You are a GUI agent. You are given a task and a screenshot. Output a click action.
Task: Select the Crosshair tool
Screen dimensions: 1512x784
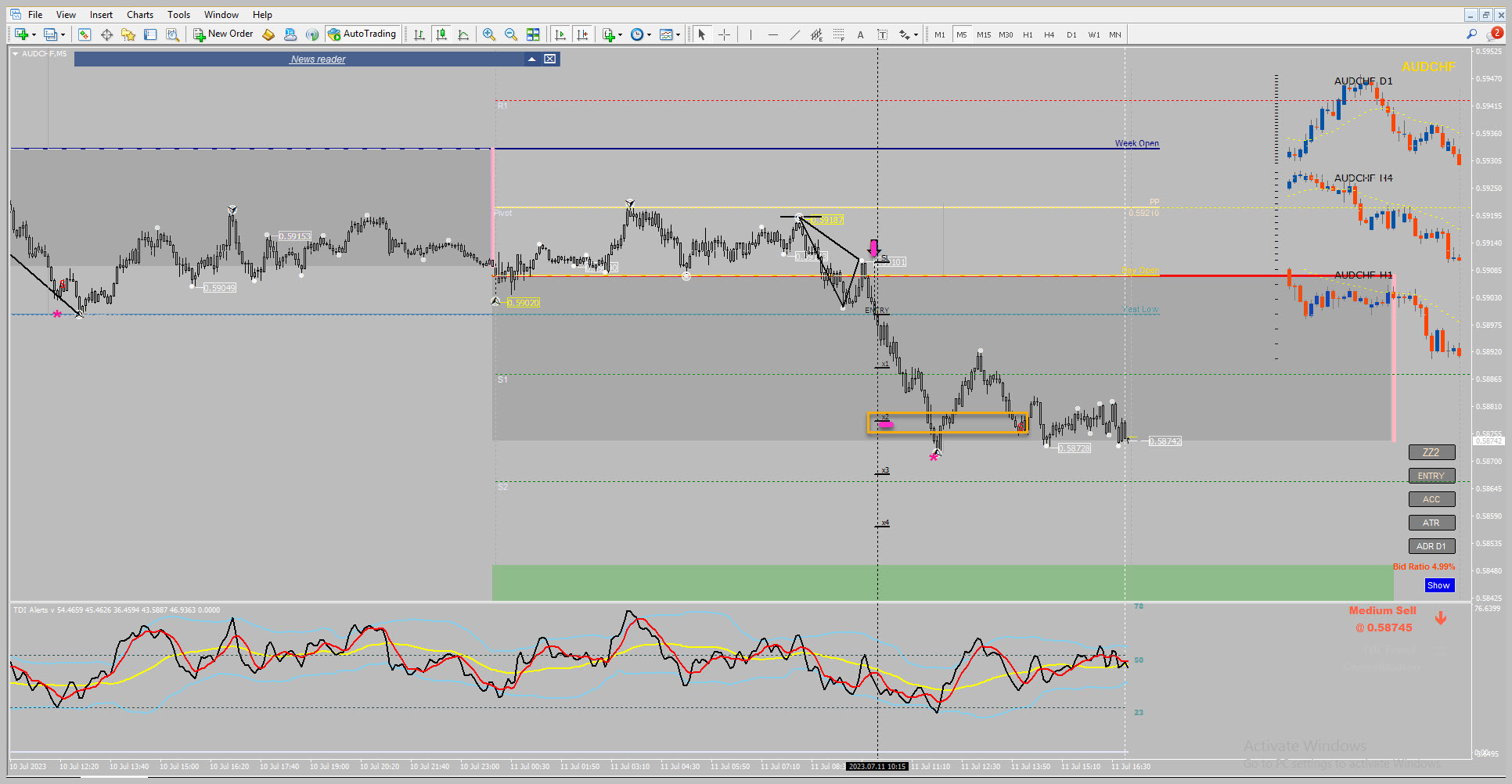[724, 34]
